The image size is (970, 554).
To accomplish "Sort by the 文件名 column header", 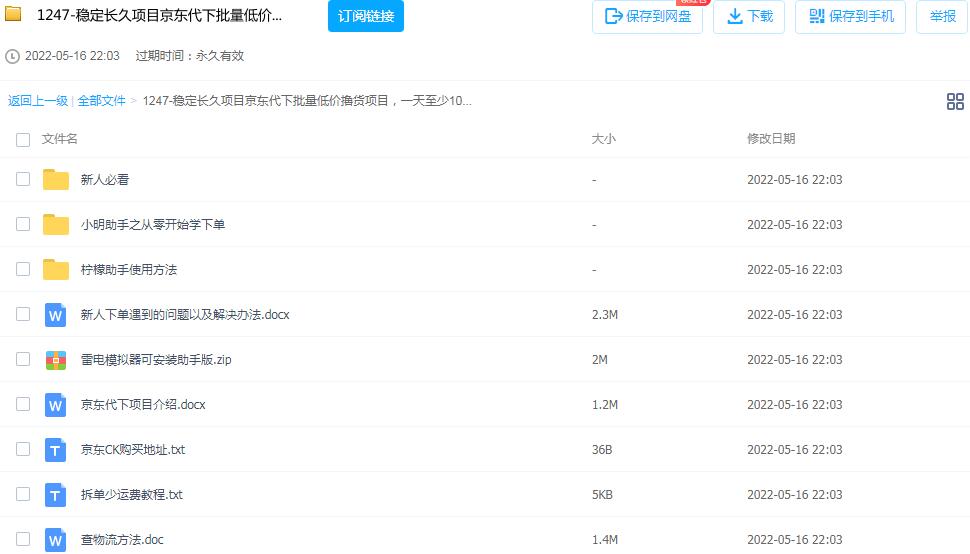I will 59,139.
